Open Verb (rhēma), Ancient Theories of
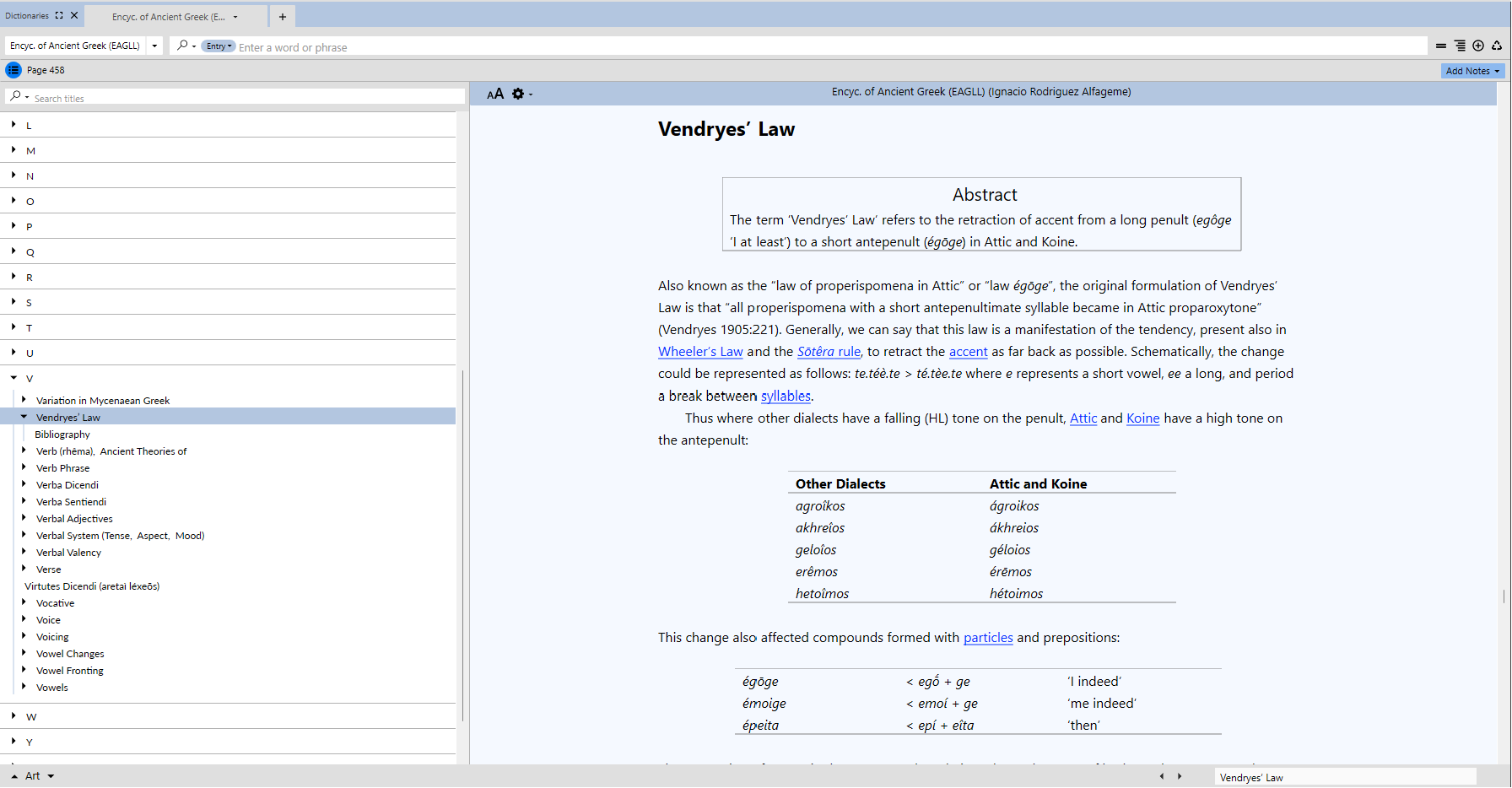Viewport: 1512px width, 788px height. click(111, 451)
